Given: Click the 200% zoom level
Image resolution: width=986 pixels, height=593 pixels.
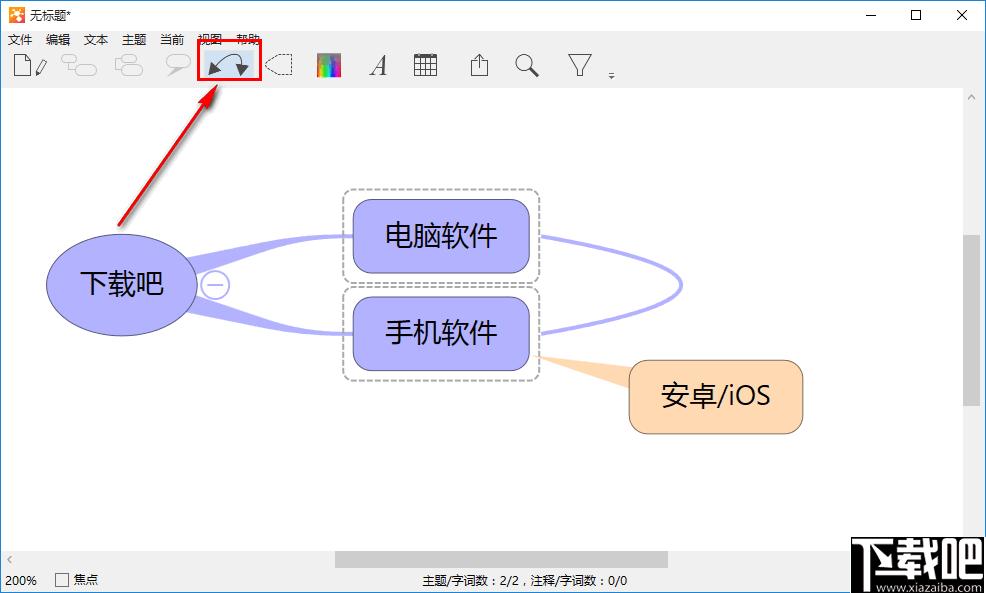Looking at the screenshot, I should click(x=21, y=580).
